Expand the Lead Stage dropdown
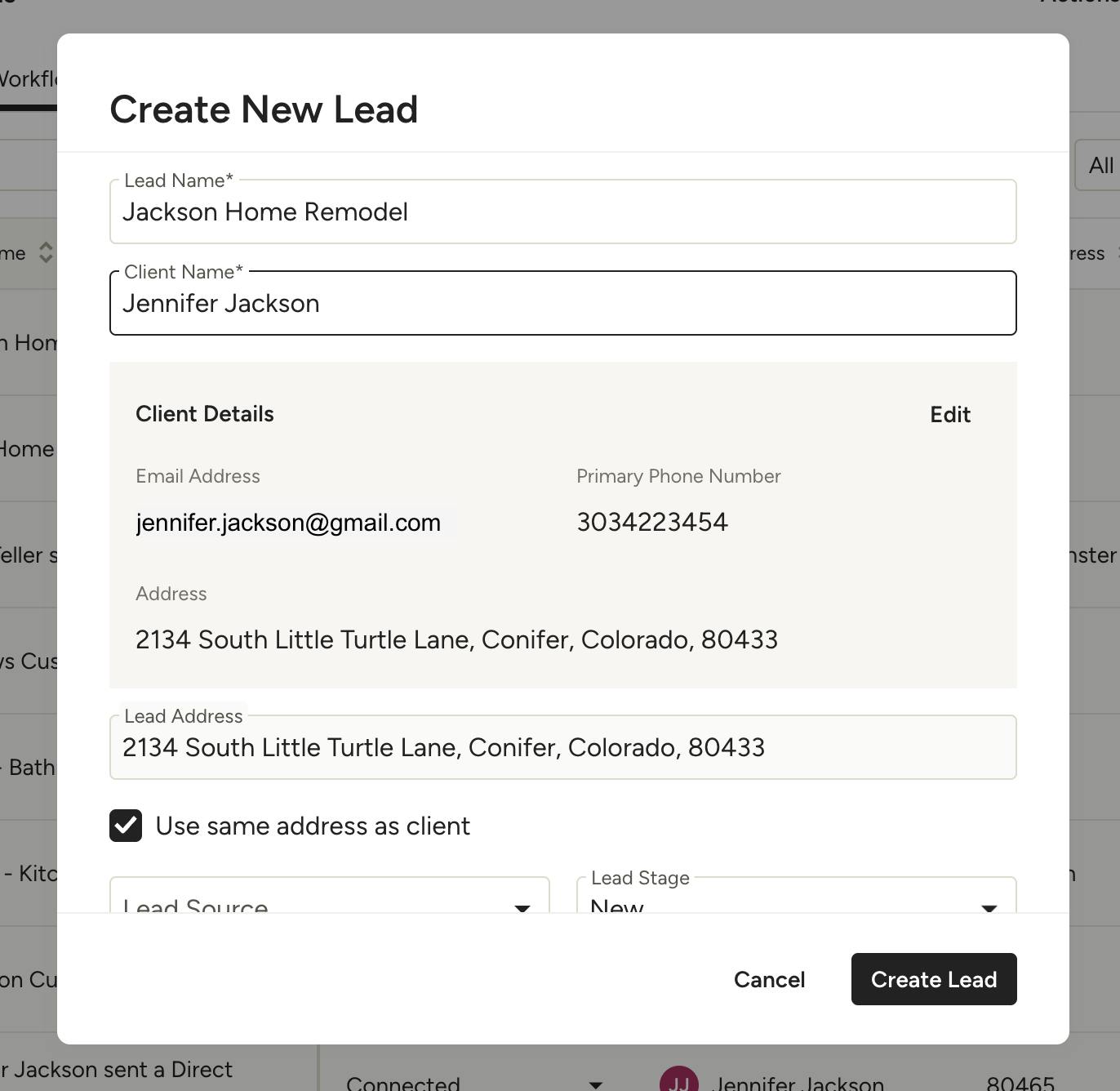This screenshot has width=1120, height=1091. tap(796, 898)
